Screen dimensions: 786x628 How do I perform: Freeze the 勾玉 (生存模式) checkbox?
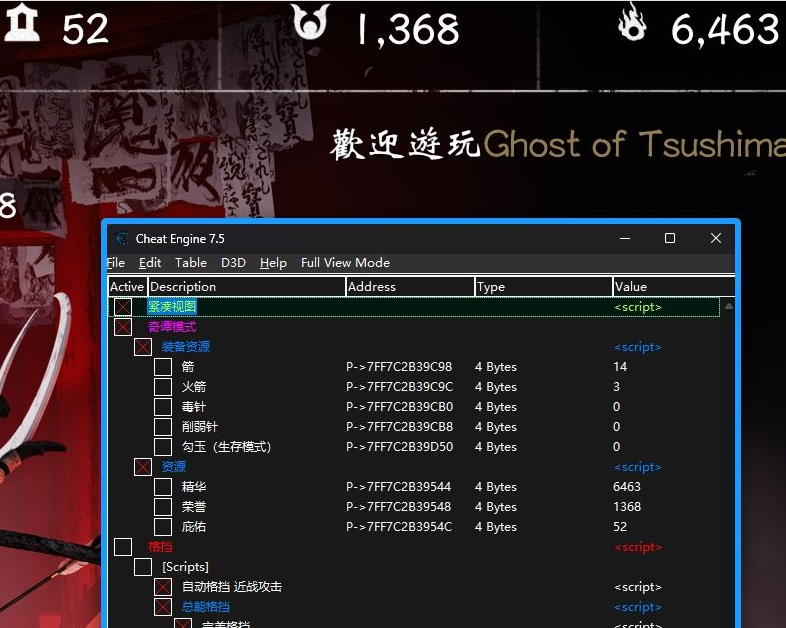coord(163,447)
